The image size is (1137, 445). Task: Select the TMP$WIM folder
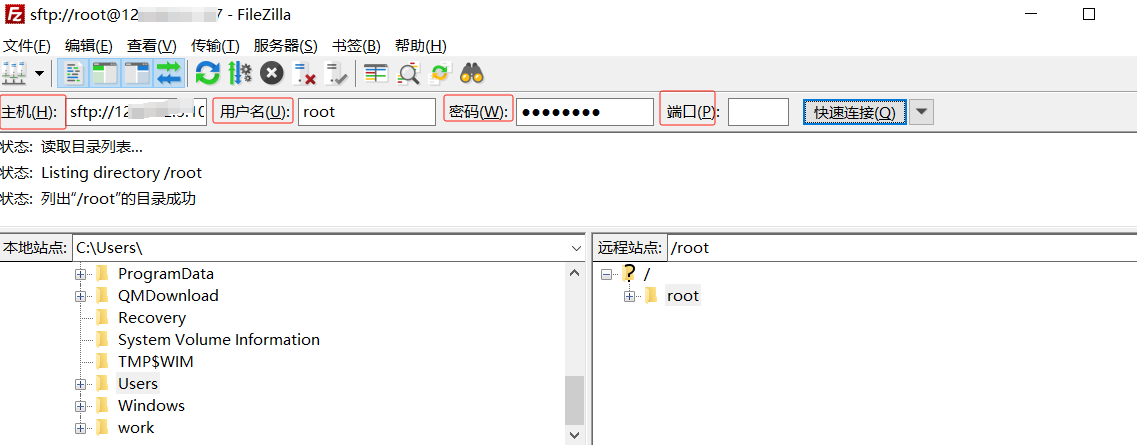155,361
